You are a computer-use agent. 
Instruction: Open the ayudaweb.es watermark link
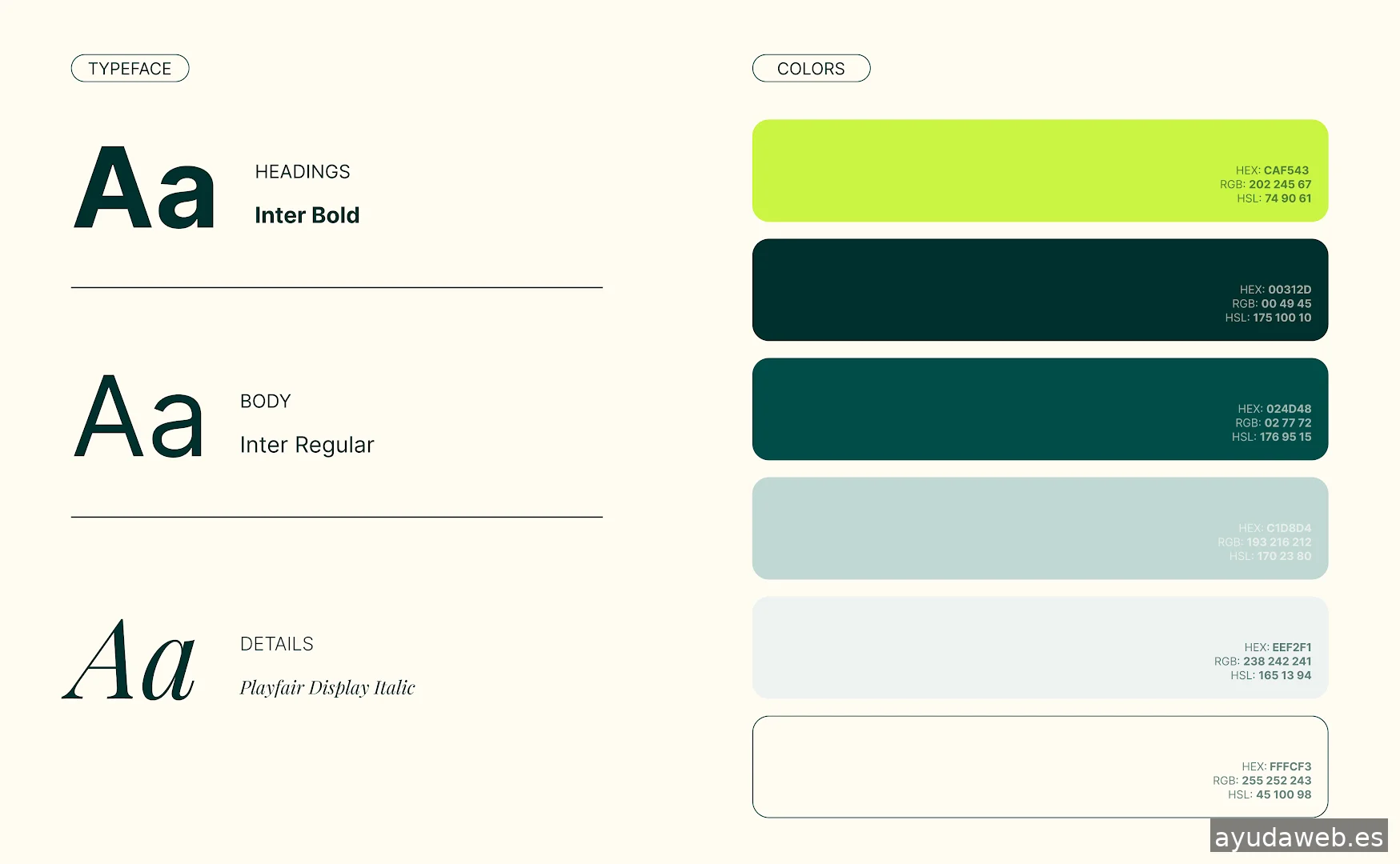(1298, 837)
